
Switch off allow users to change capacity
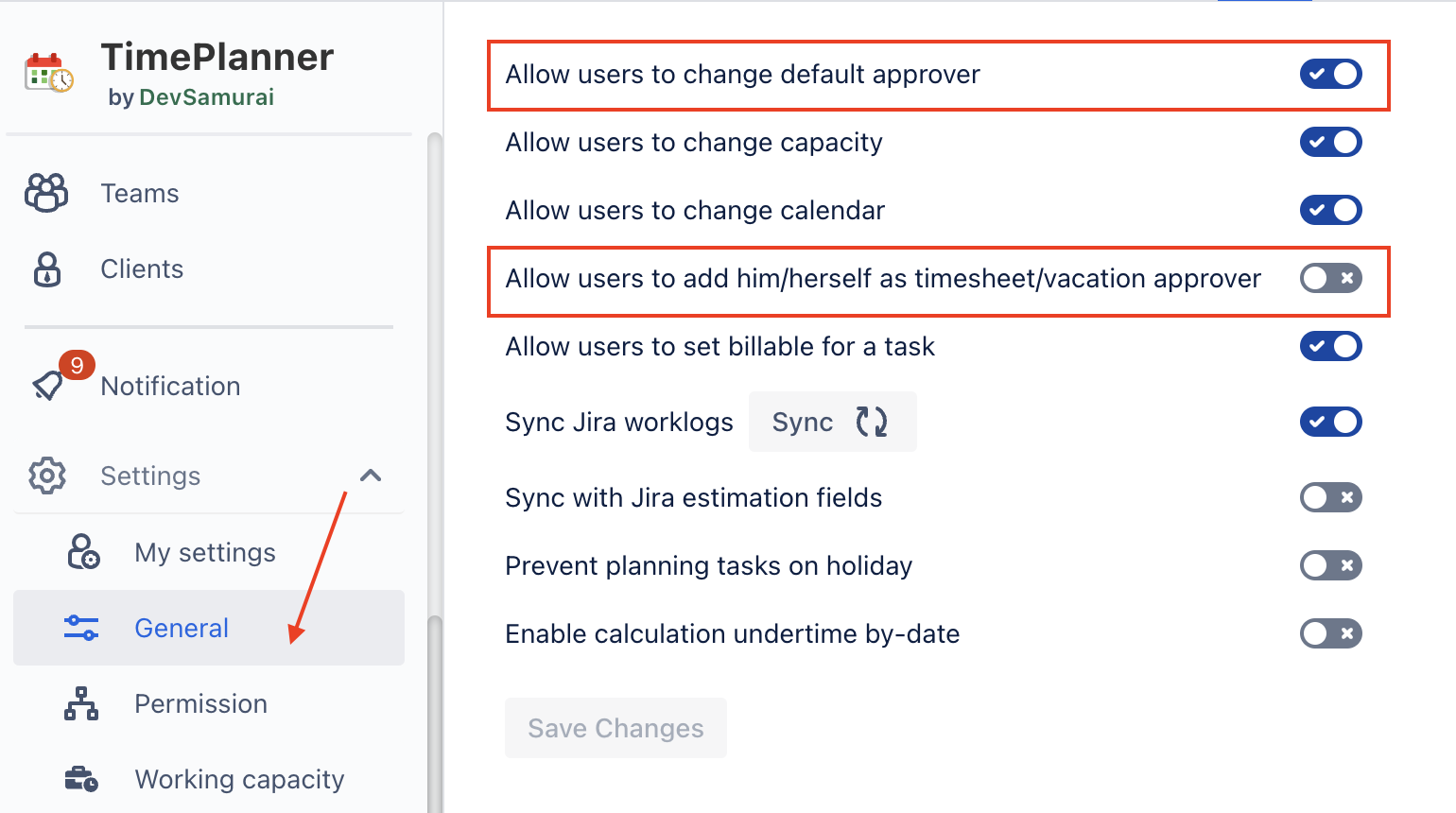tap(1330, 142)
